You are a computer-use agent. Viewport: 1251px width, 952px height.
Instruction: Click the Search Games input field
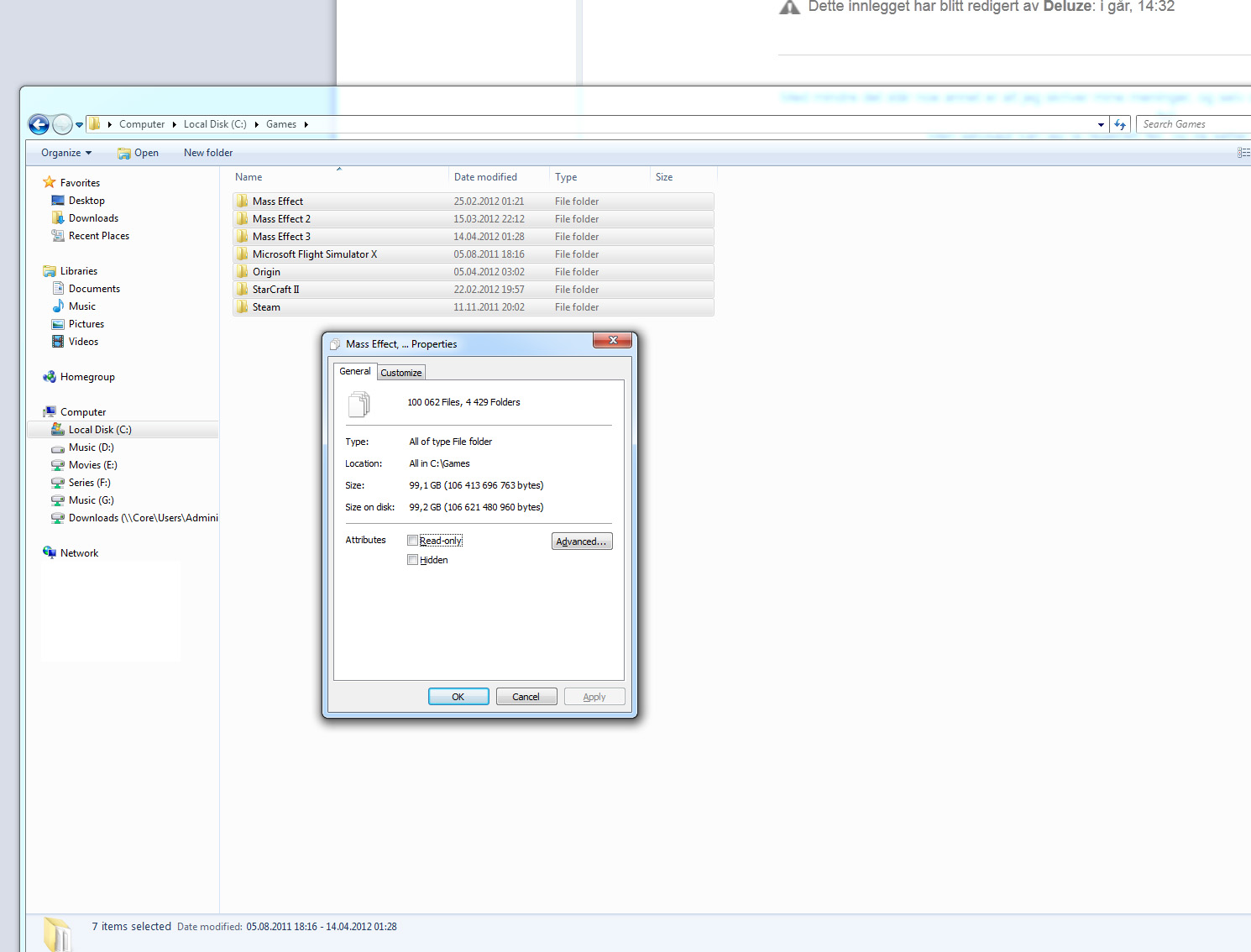click(x=1195, y=124)
